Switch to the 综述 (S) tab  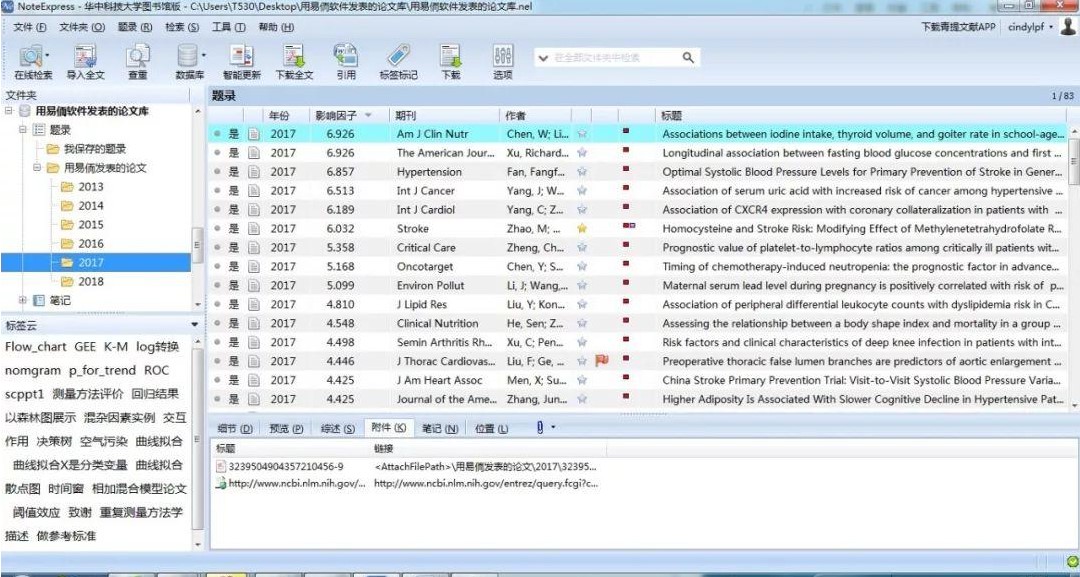[x=336, y=429]
